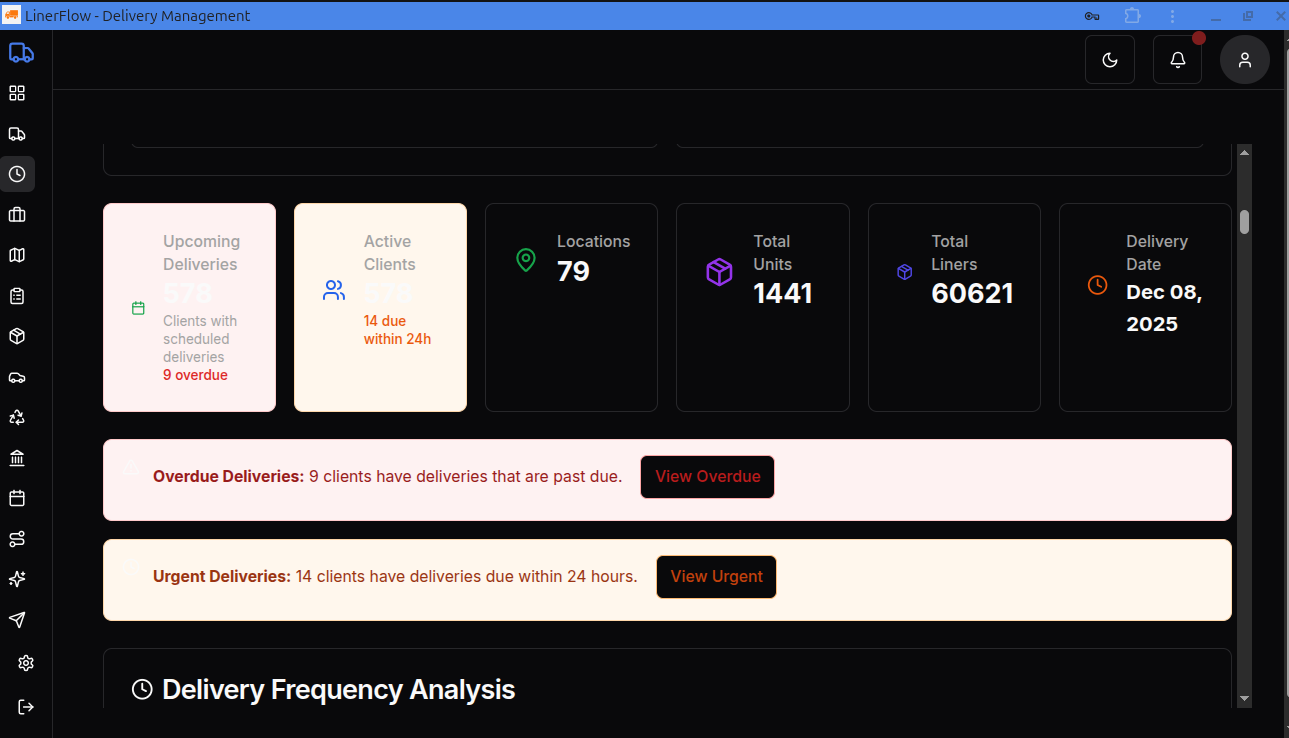Viewport: 1289px width, 738px height.
Task: Open the settings gear in sidebar
Action: [25, 662]
